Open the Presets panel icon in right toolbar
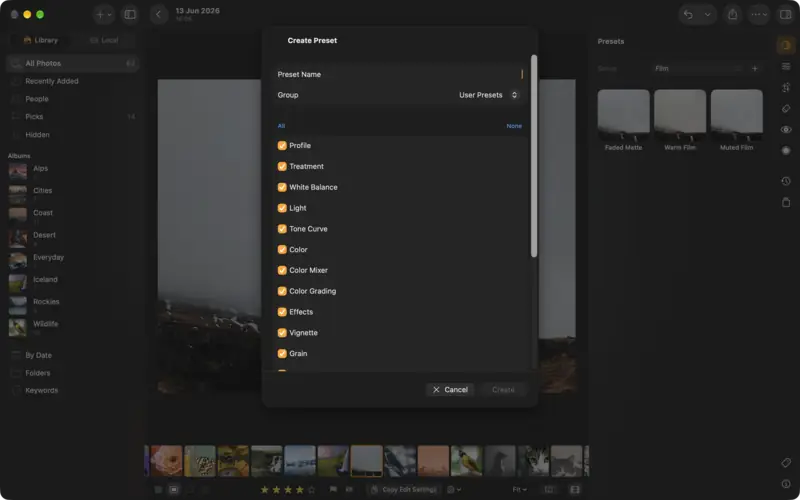Viewport: 800px width, 500px height. click(x=786, y=45)
